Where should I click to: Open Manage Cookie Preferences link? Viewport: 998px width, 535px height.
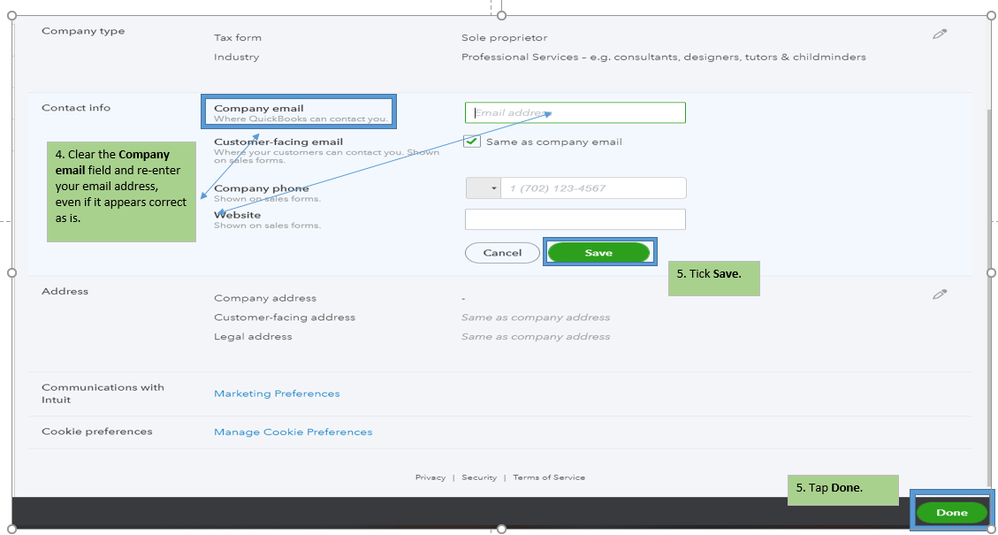293,432
